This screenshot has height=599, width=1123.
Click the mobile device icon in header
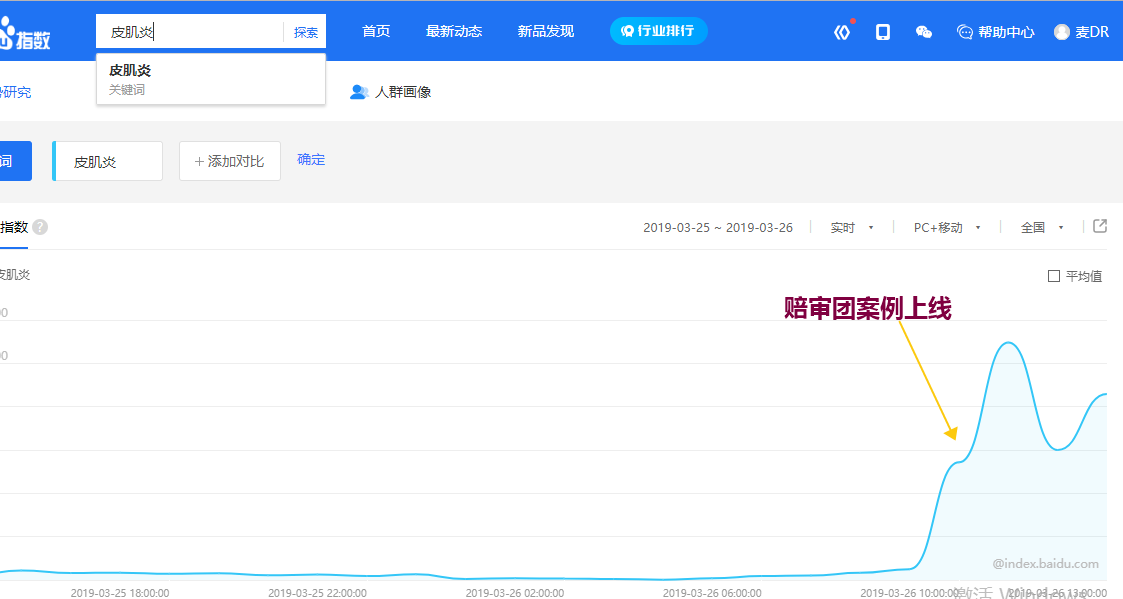(x=883, y=32)
